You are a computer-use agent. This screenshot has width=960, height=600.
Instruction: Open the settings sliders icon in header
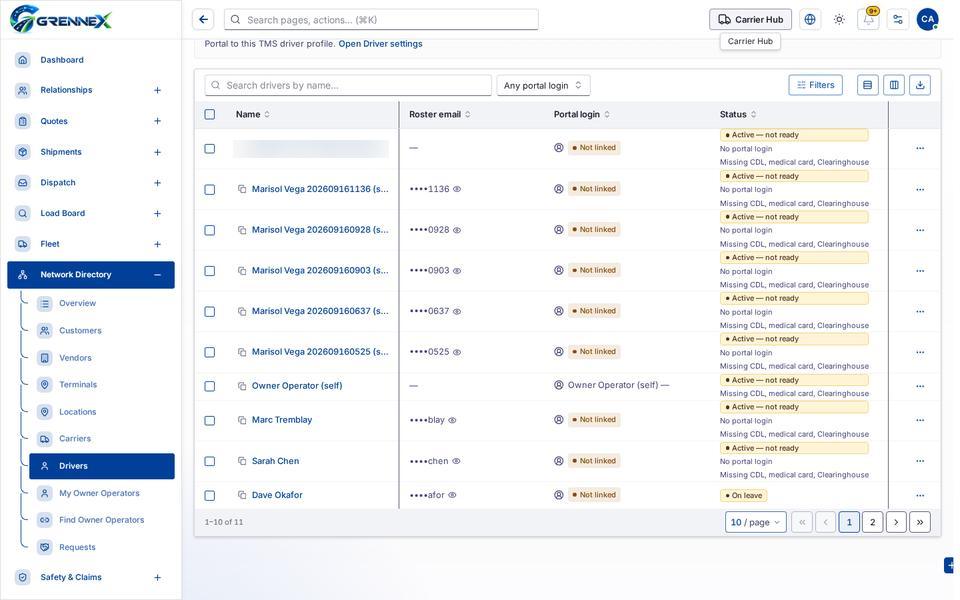tap(898, 20)
